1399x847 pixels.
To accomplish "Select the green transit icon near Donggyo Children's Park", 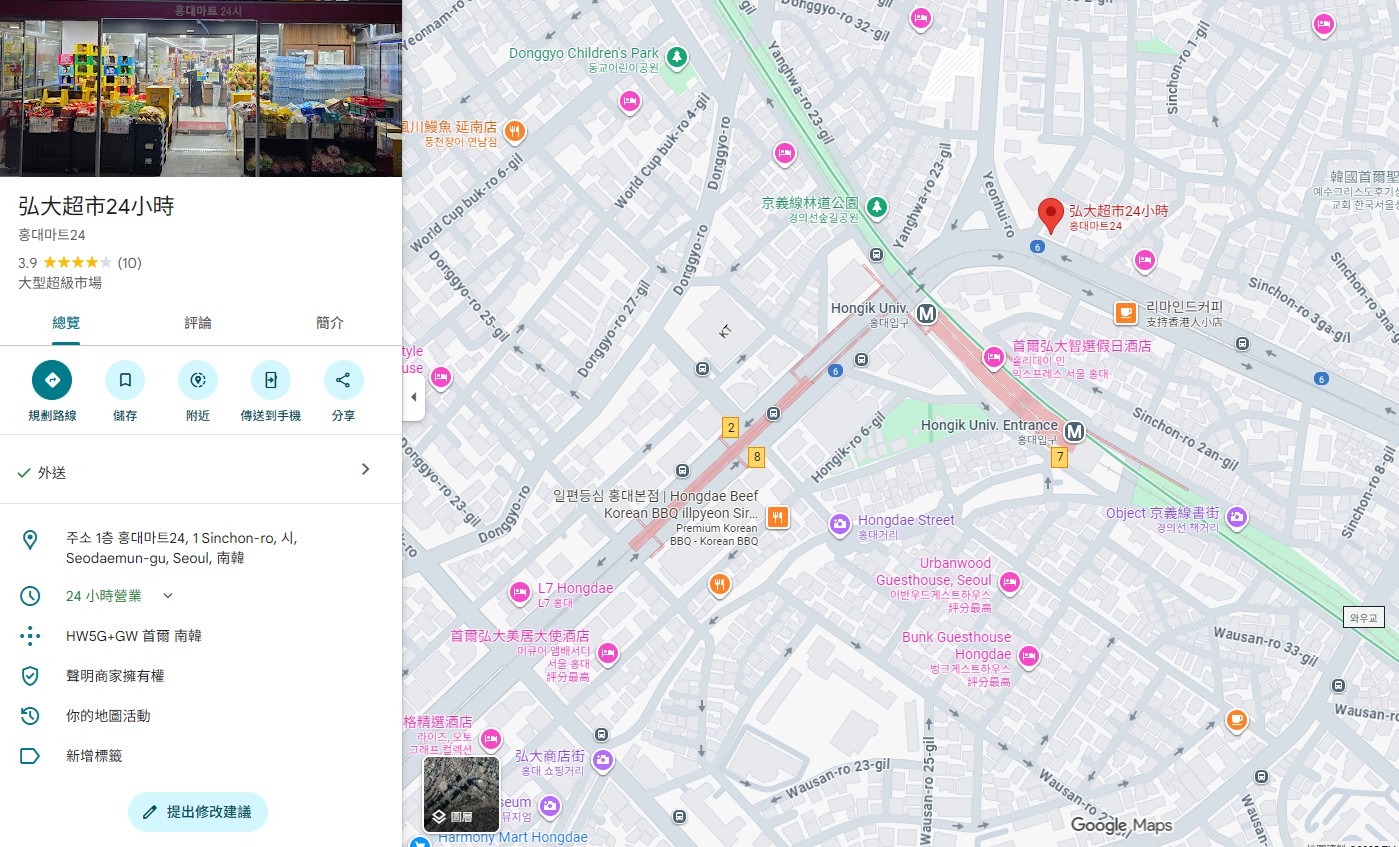I will coord(677,58).
